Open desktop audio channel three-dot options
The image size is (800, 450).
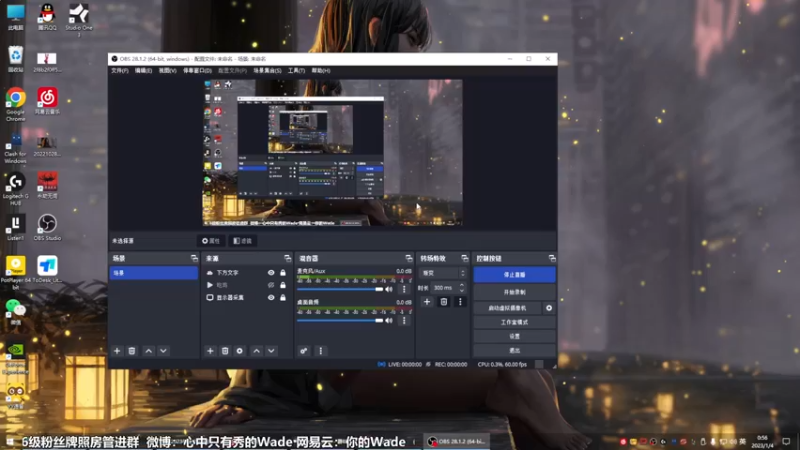pyautogui.click(x=404, y=320)
